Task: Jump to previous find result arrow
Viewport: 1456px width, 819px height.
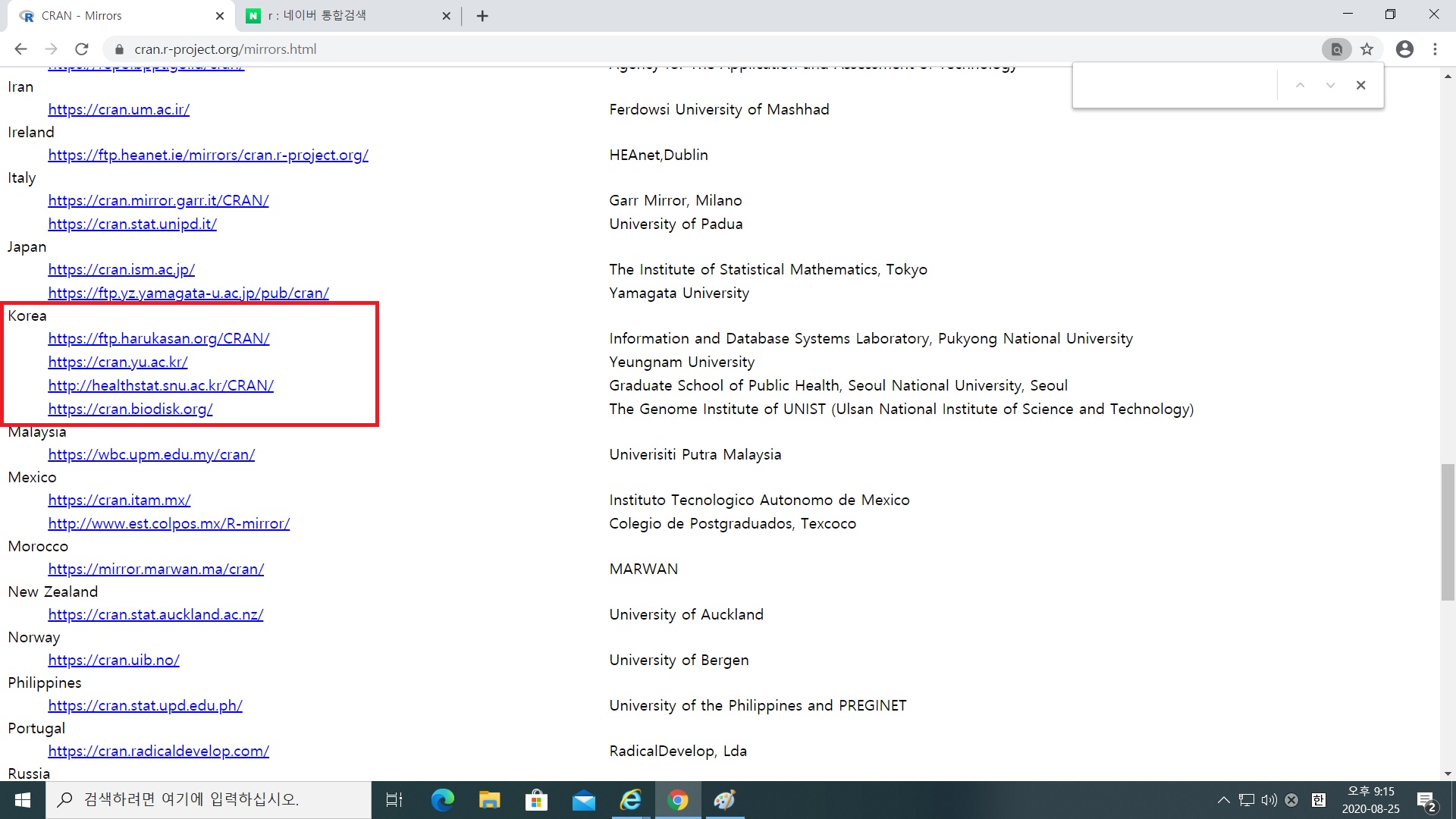Action: click(1300, 85)
